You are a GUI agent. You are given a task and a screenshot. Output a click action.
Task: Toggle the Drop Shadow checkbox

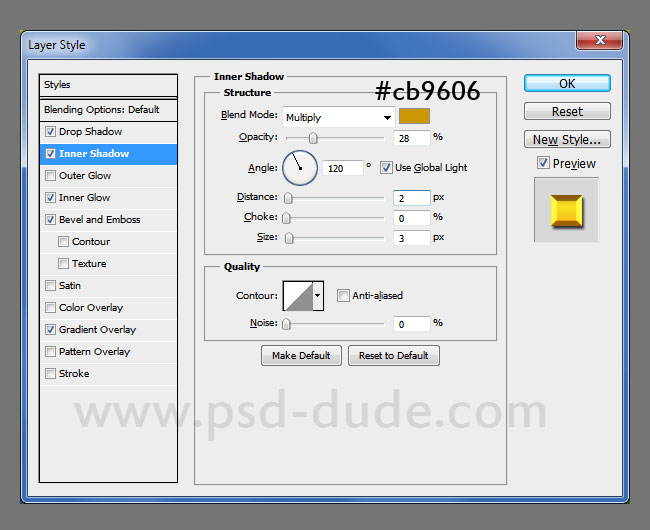50,132
